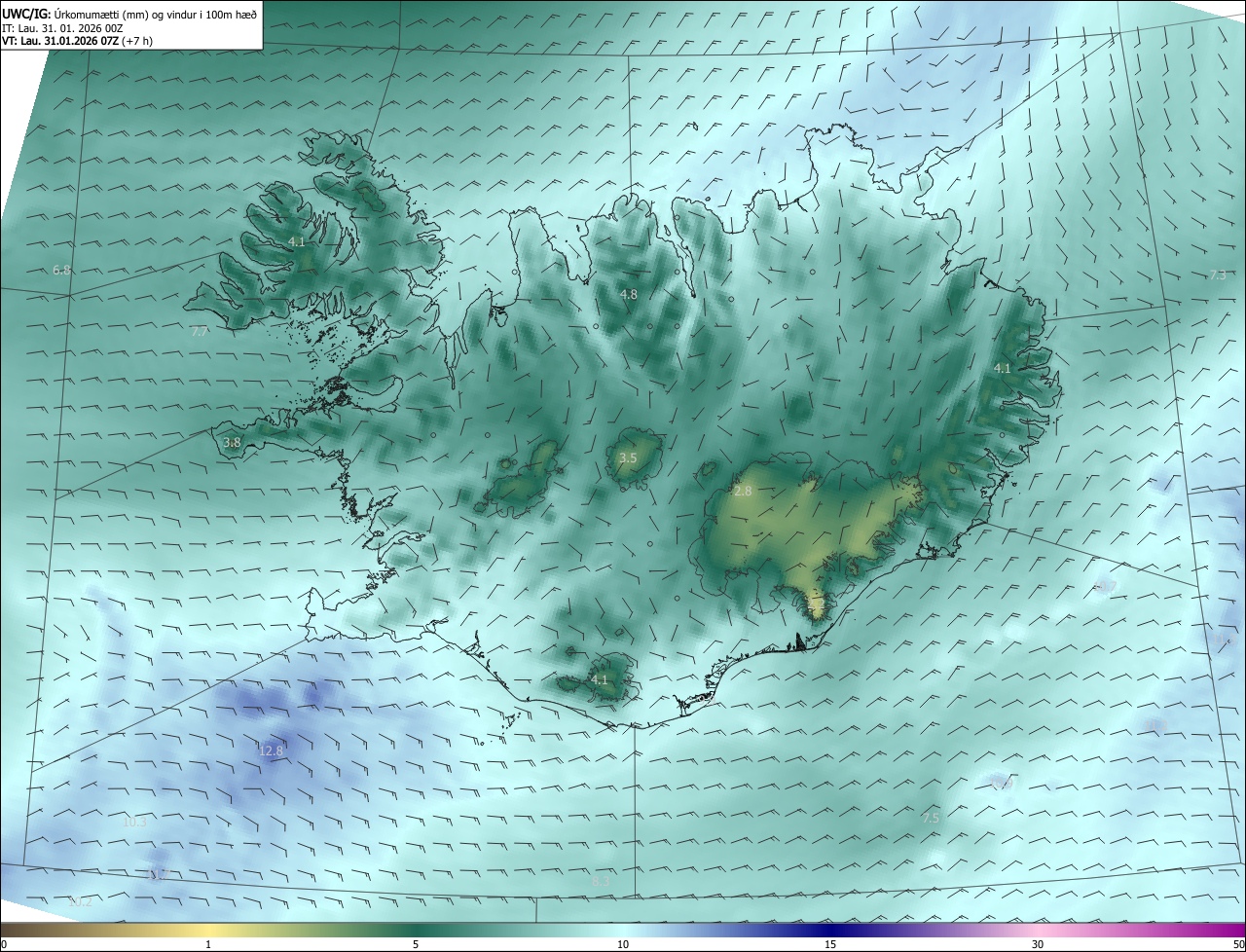Screen dimensions: 1246x952
Task: Click the color scale tick labeled 10
Action: (623, 944)
